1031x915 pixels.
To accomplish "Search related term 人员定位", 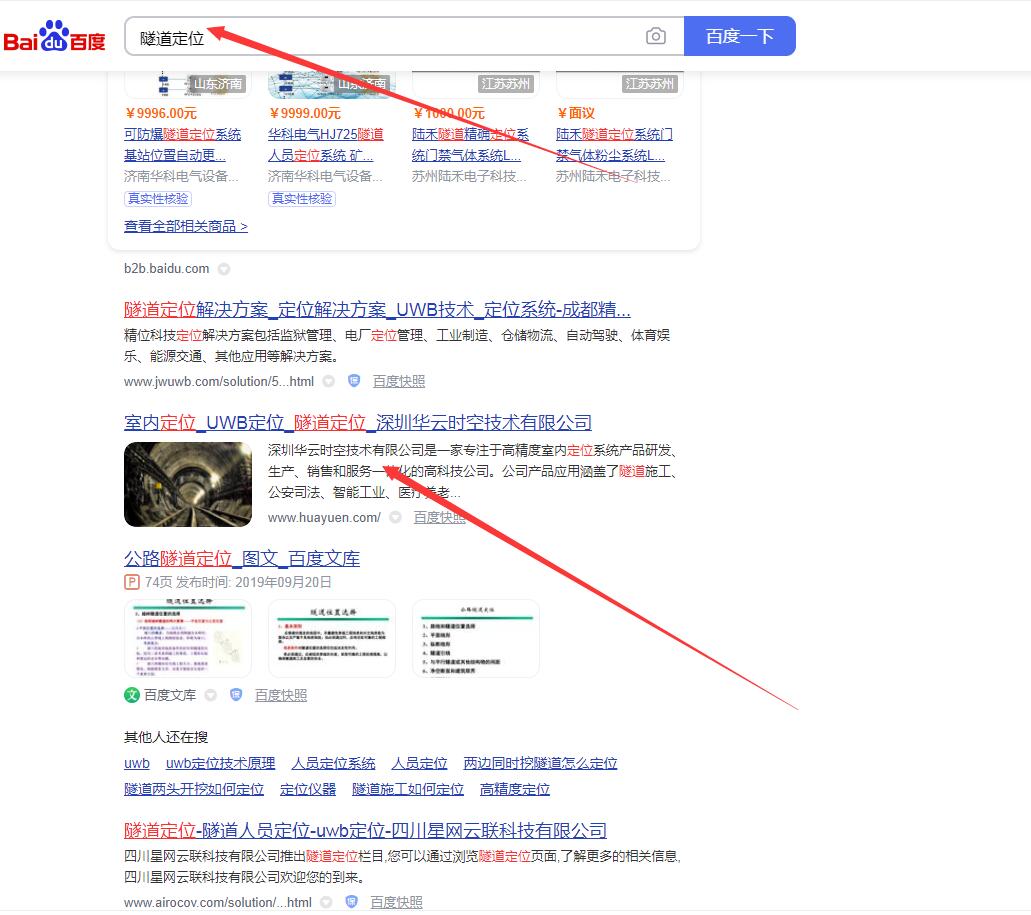I will (420, 763).
